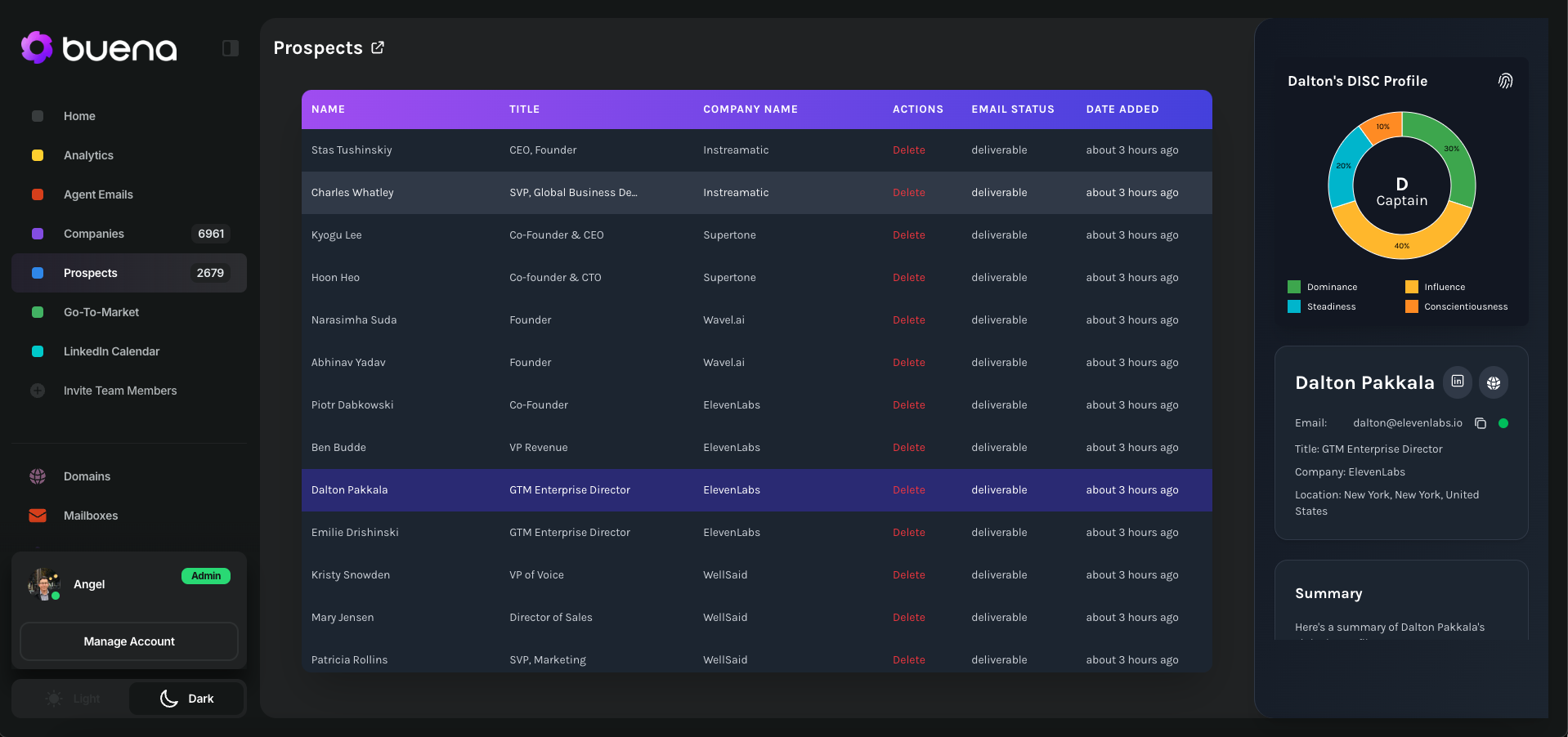Delete Kristy Snowden prospect
The width and height of the screenshot is (1568, 737).
click(x=909, y=575)
